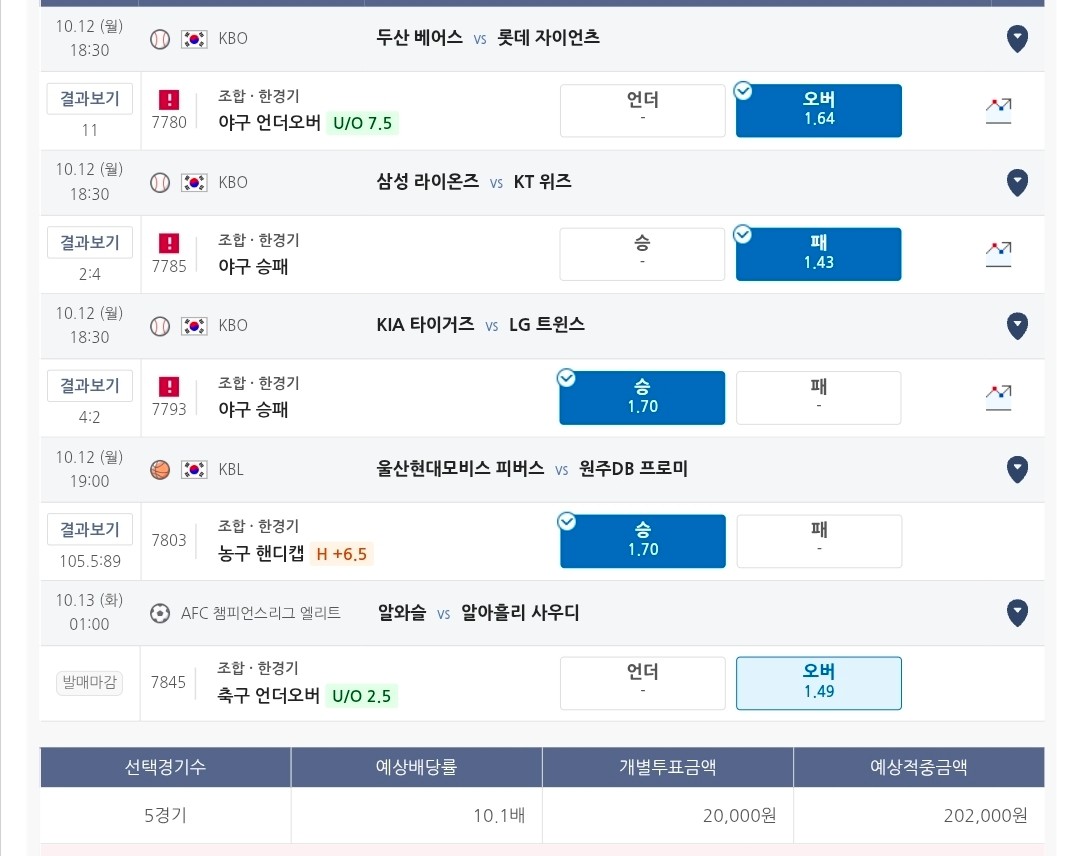Image resolution: width=1080 pixels, height=856 pixels.
Task: Click basketball icon on KBL row
Action: [x=160, y=470]
